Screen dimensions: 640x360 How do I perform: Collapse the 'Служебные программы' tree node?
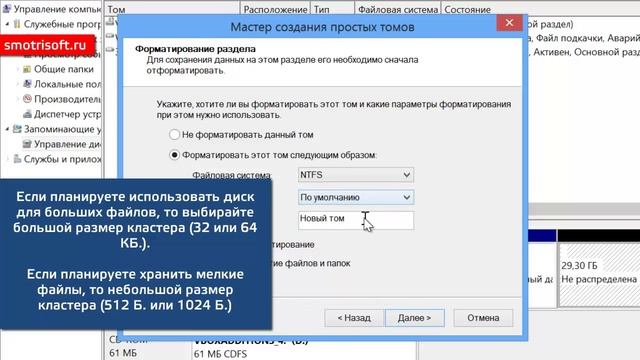click(x=7, y=24)
